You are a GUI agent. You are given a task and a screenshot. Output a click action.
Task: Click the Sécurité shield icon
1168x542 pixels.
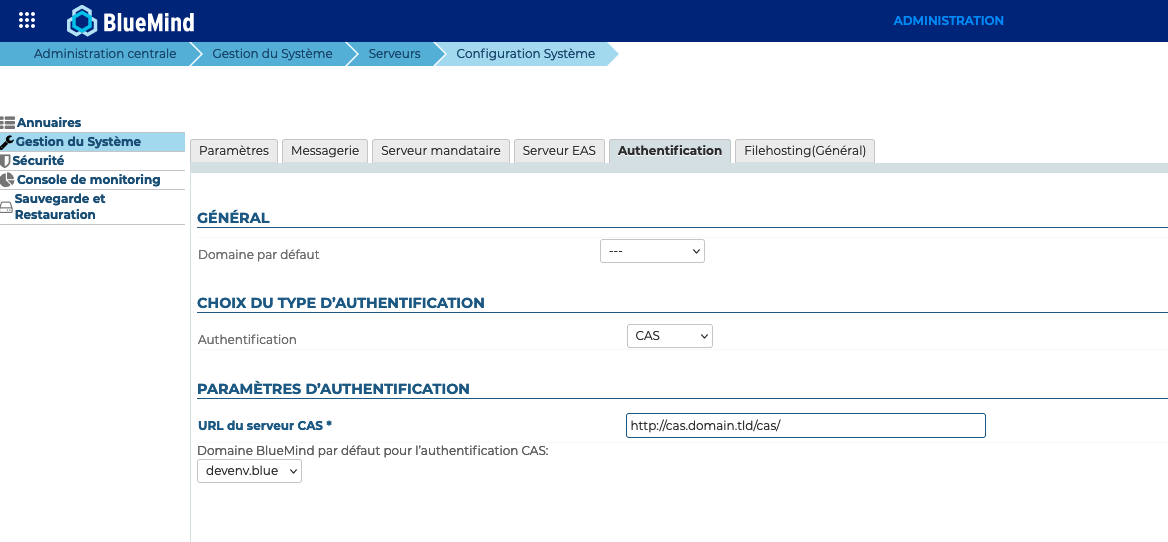pos(6,161)
